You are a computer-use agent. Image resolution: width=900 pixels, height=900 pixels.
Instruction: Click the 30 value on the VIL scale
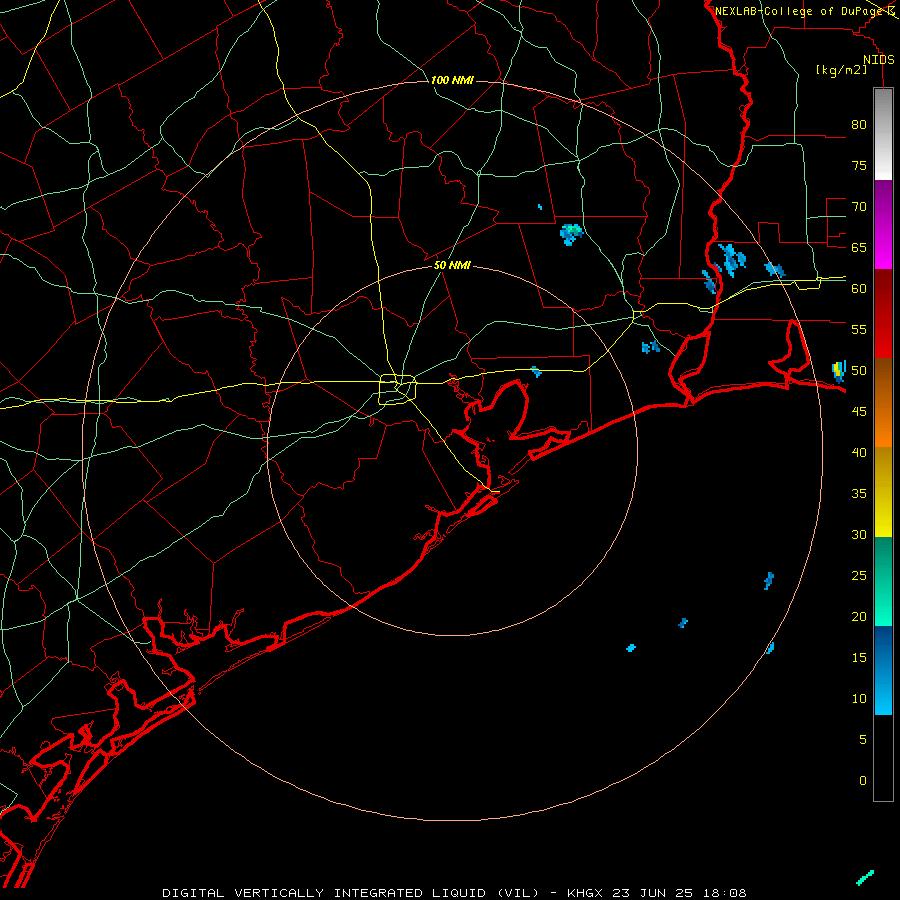[x=859, y=534]
